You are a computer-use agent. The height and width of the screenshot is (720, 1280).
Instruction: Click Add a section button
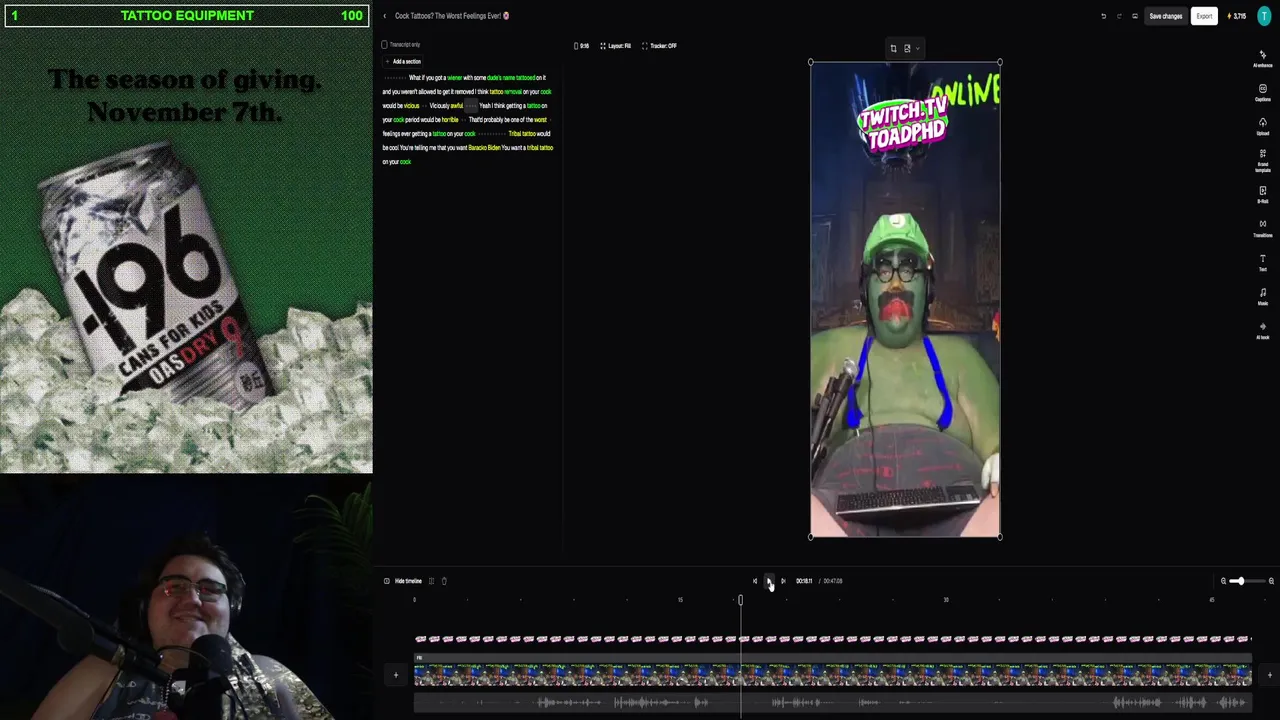click(x=403, y=62)
